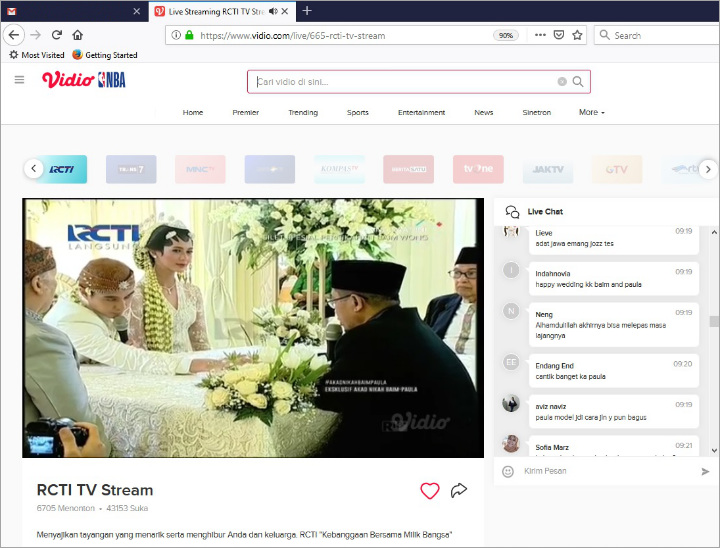Screen dimensions: 720x548
Task: Click the Indahnovia chat message
Action: coord(614,279)
